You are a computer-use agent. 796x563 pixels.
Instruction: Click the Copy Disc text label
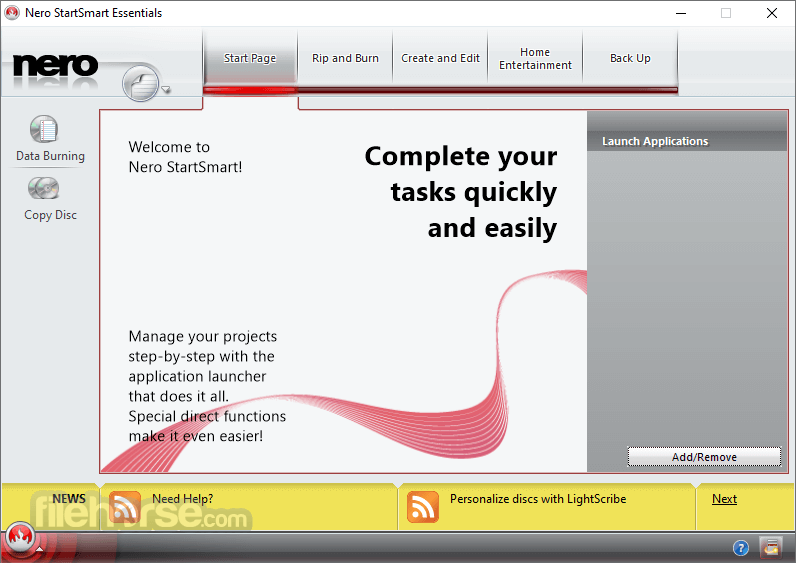click(x=50, y=215)
